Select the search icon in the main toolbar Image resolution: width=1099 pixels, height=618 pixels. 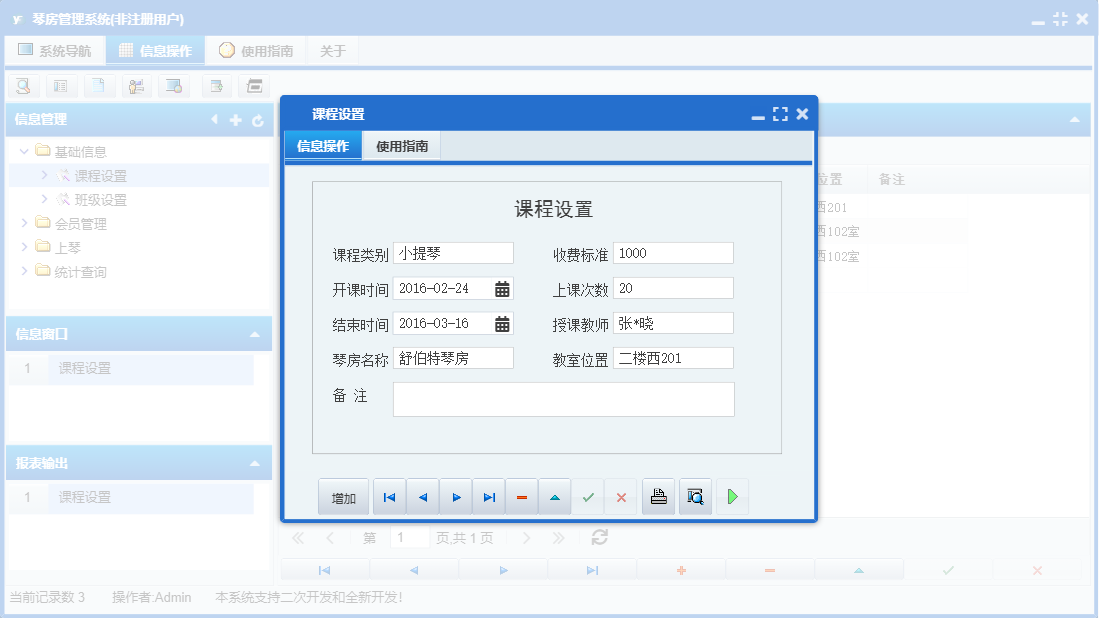[22, 86]
